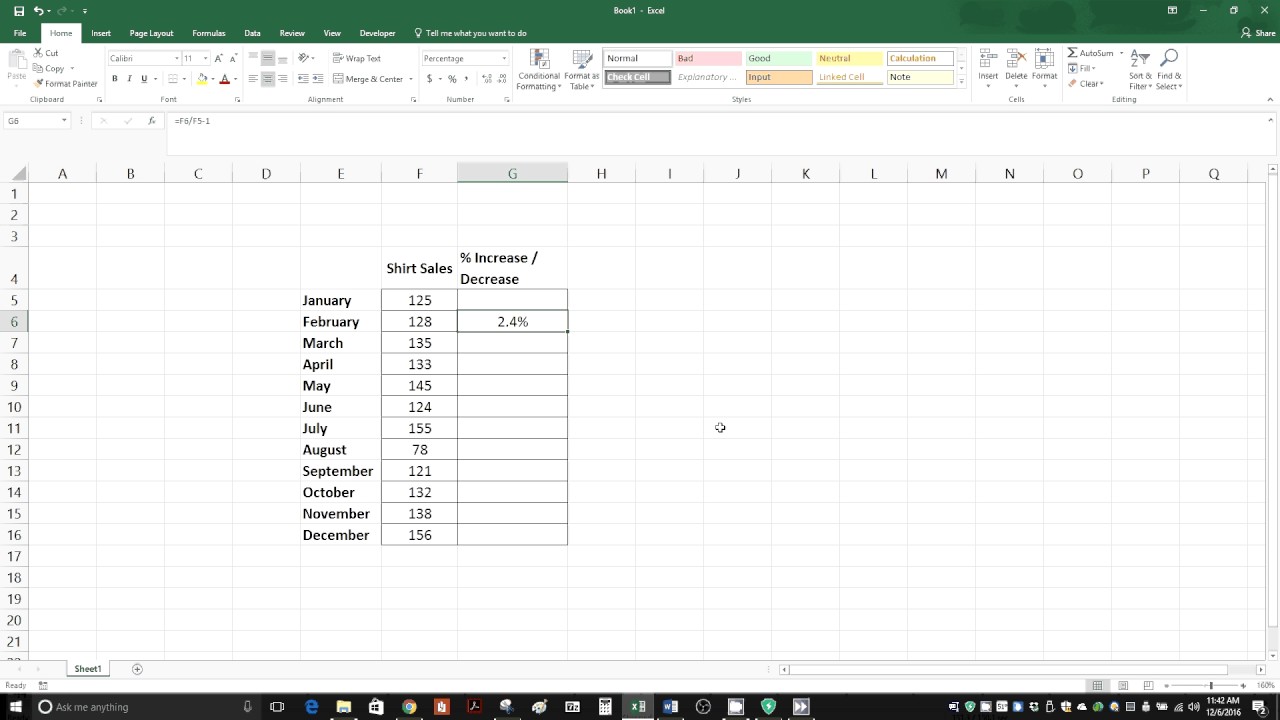Click the Increase Decimal icon
The height and width of the screenshot is (720, 1280).
[x=485, y=79]
